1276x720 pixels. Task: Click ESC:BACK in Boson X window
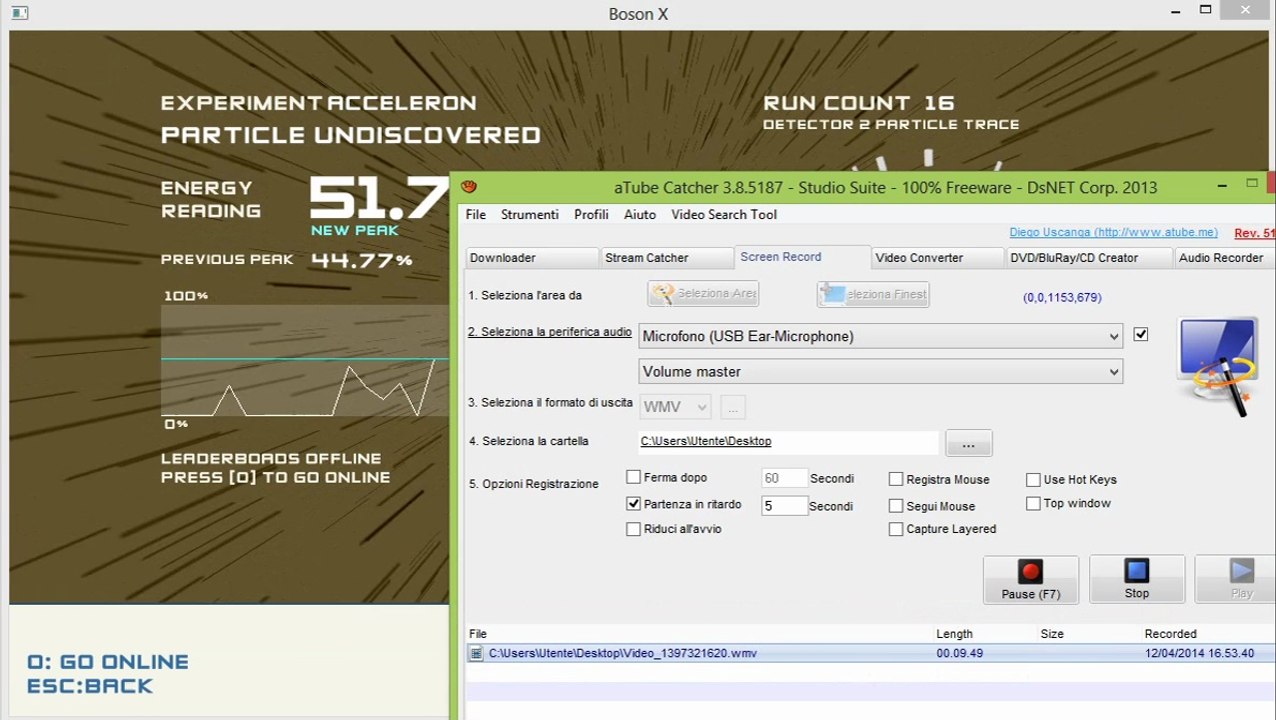coord(90,686)
